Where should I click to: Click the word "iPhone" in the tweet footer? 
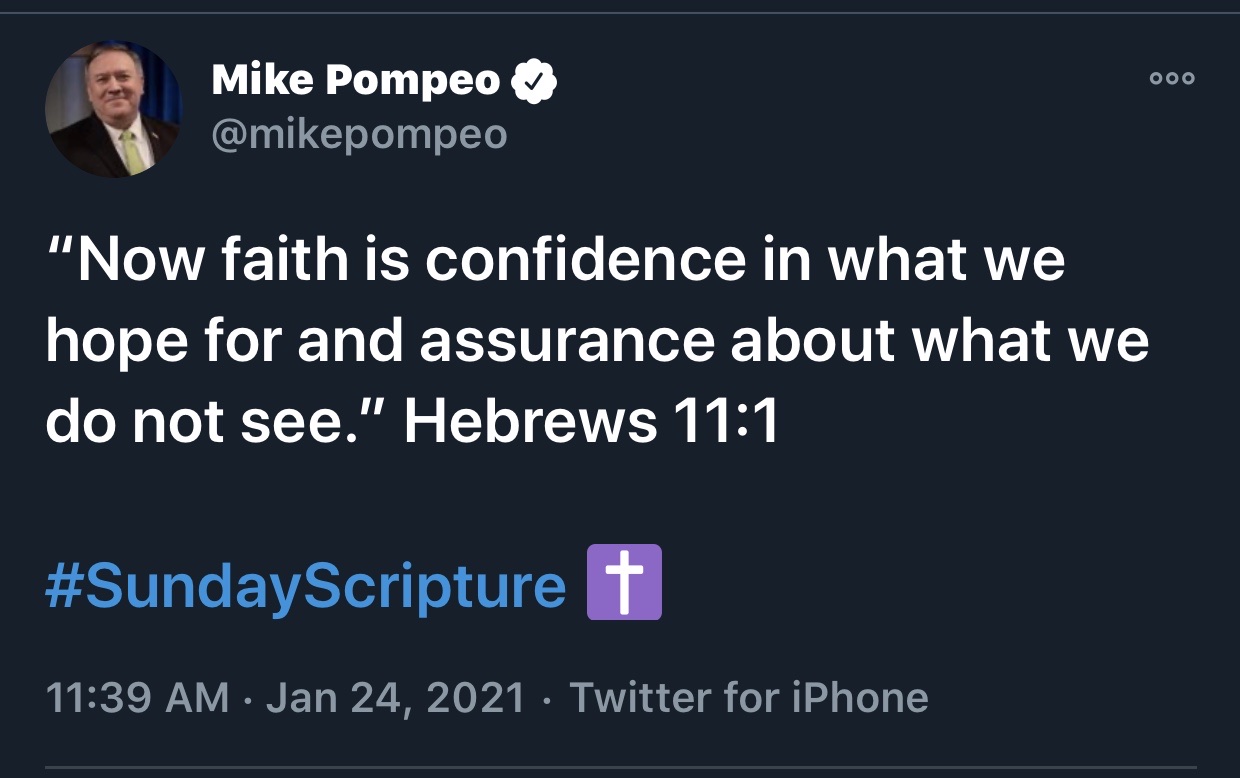coord(860,697)
